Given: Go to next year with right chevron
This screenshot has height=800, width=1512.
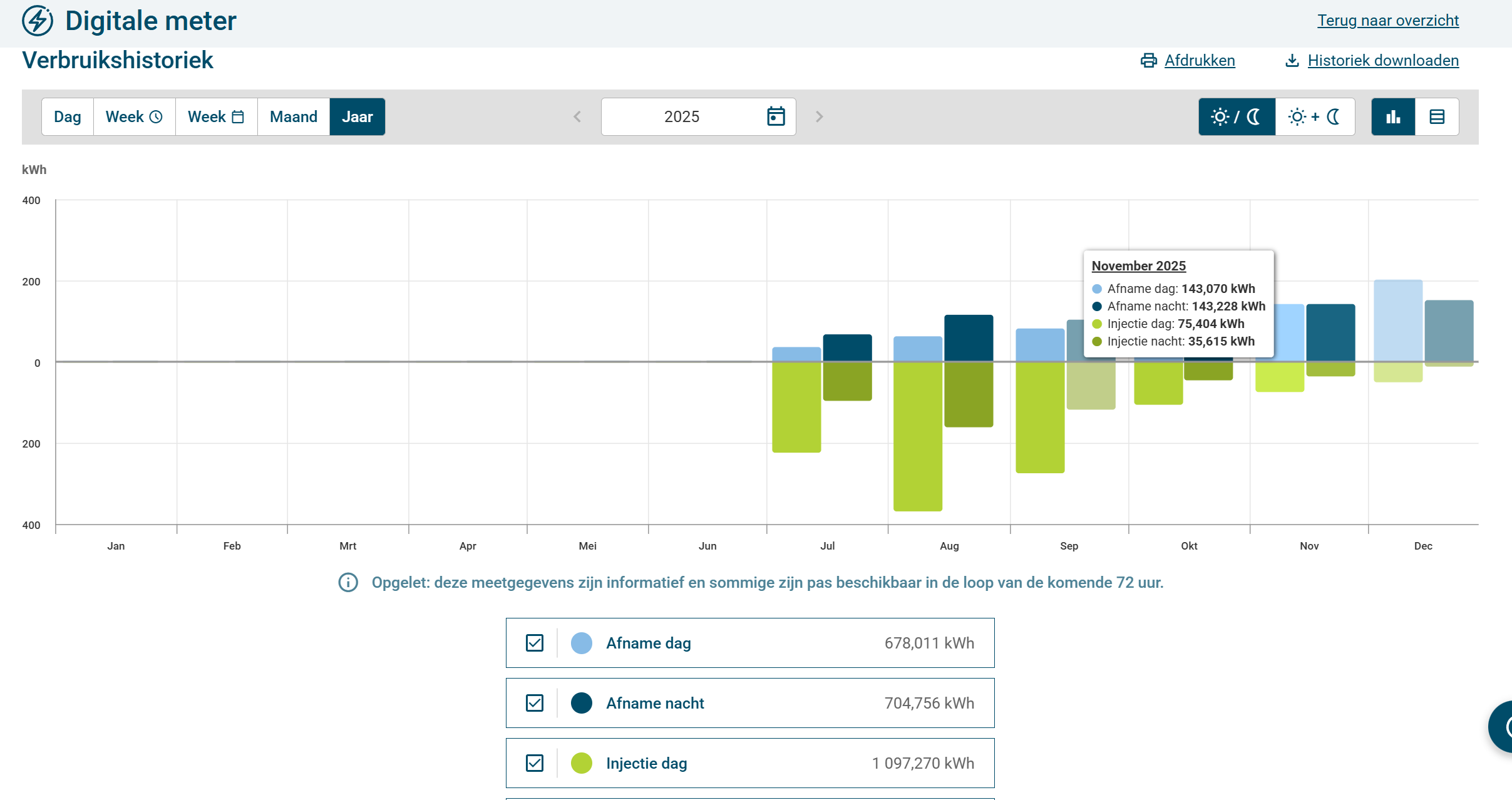Looking at the screenshot, I should point(820,117).
